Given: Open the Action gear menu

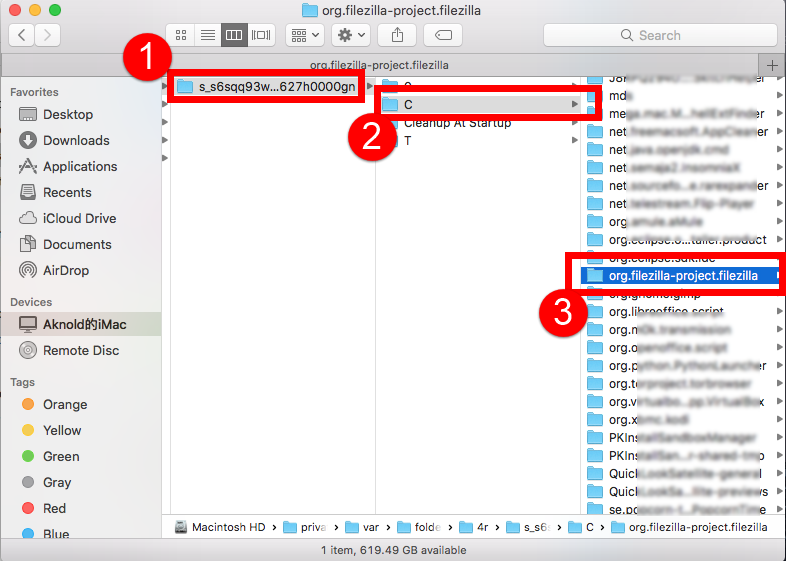Looking at the screenshot, I should (351, 35).
